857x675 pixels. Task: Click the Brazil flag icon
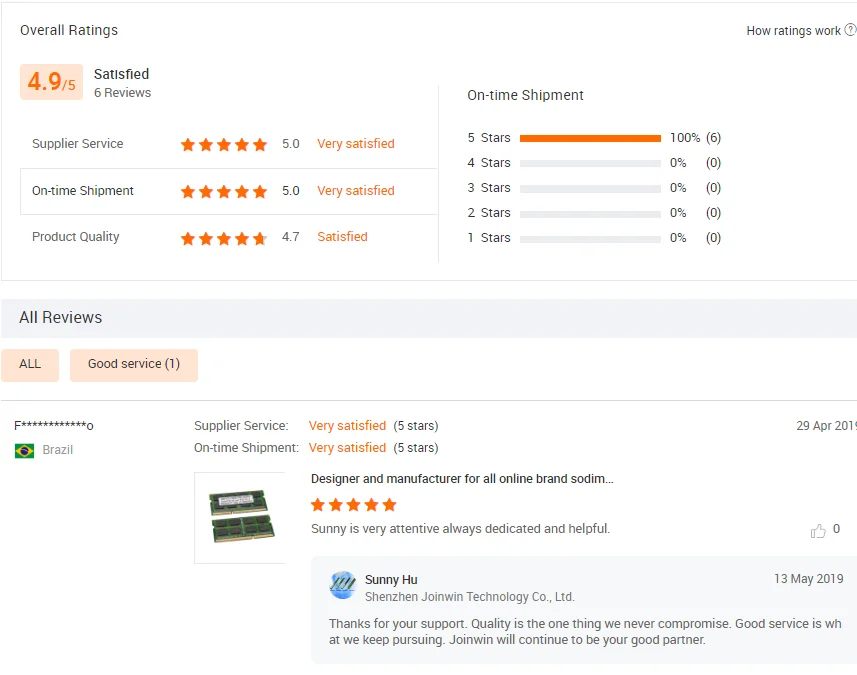(25, 450)
